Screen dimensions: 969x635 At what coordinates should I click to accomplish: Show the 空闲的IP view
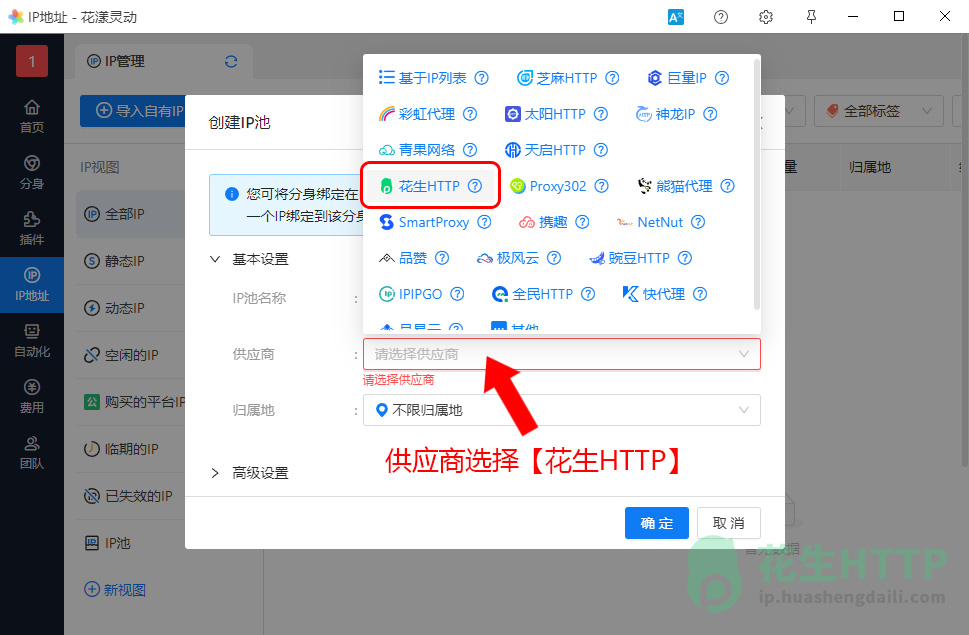131,355
